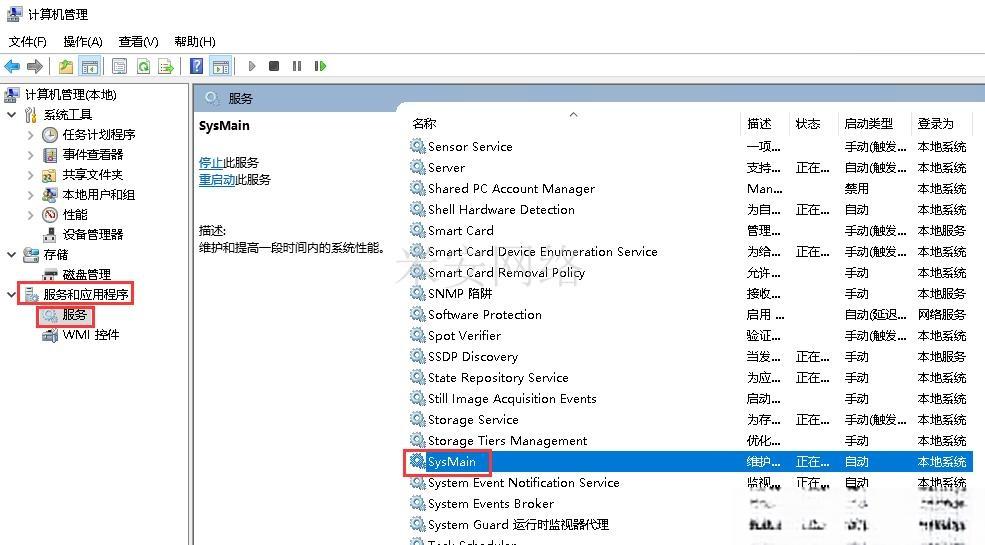Select System Event Notification Service row

coord(690,483)
